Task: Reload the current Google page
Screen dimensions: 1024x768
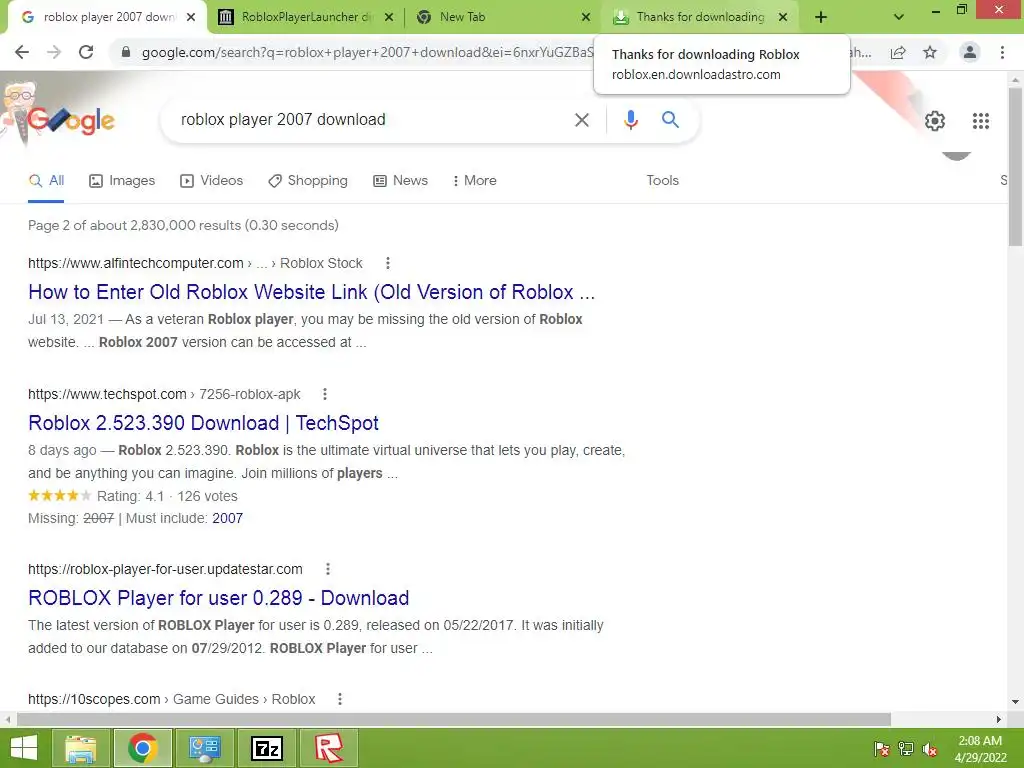Action: [86, 52]
